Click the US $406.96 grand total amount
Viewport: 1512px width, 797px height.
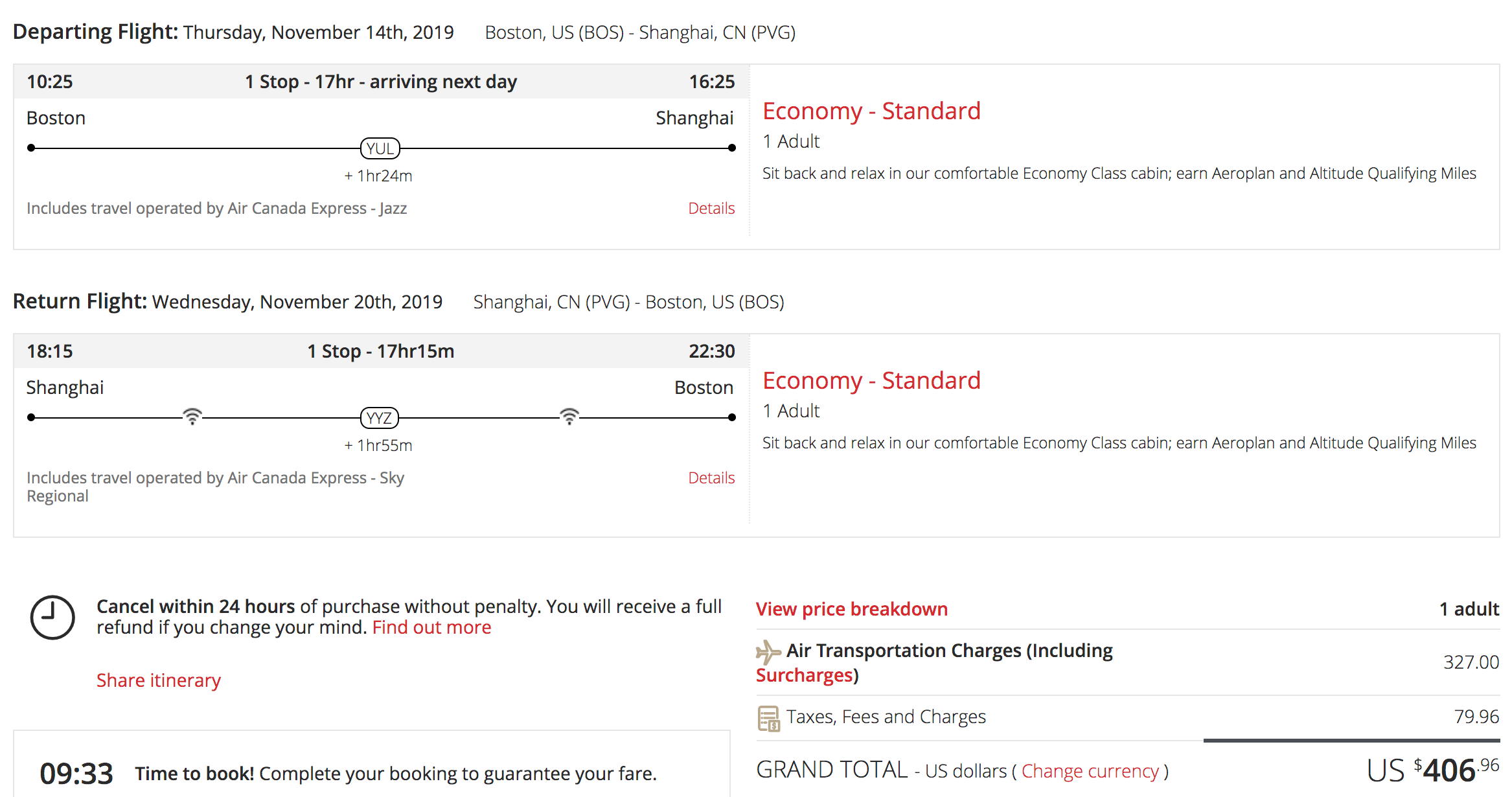tap(1432, 770)
